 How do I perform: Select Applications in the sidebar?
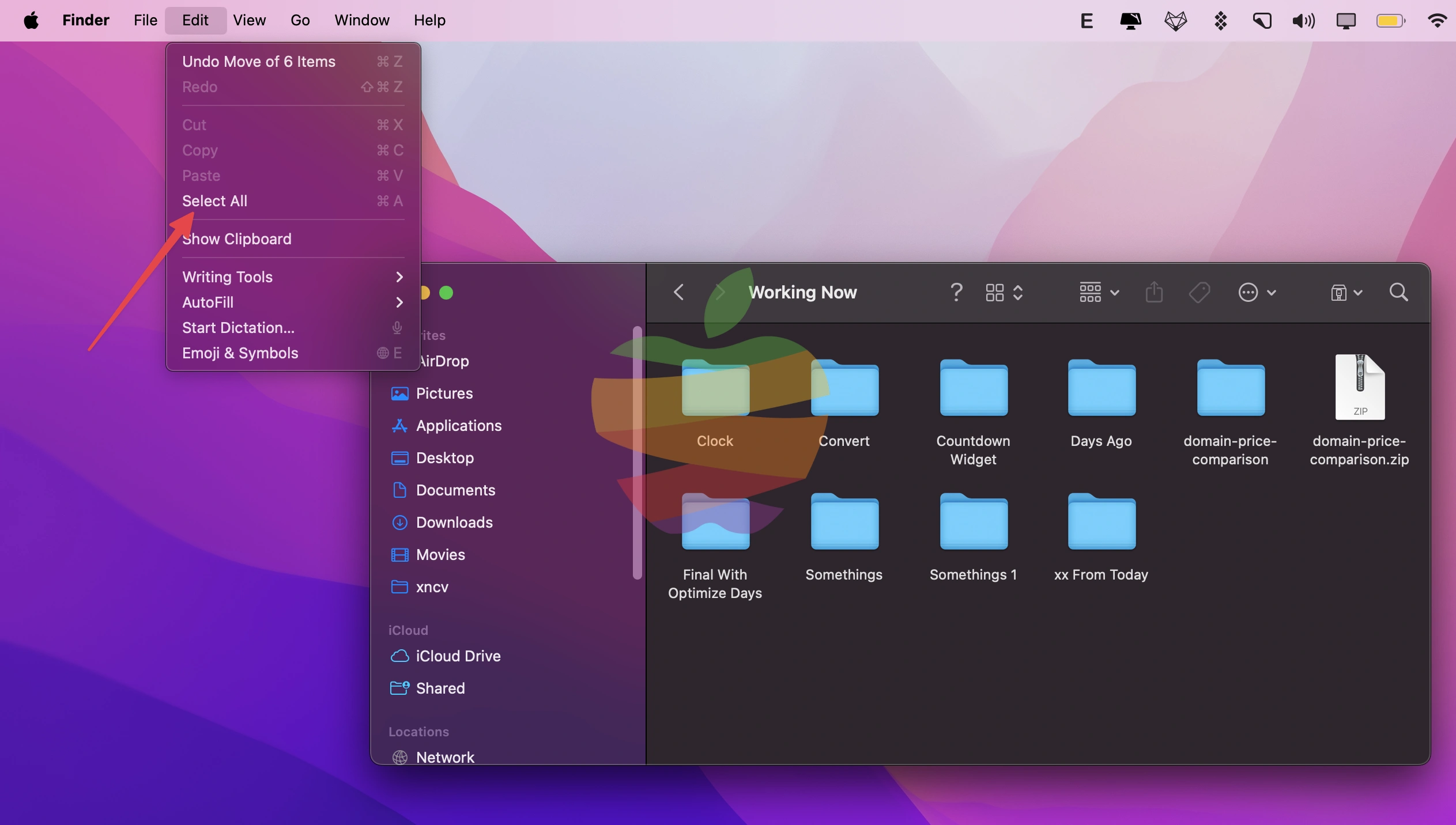coord(507,426)
